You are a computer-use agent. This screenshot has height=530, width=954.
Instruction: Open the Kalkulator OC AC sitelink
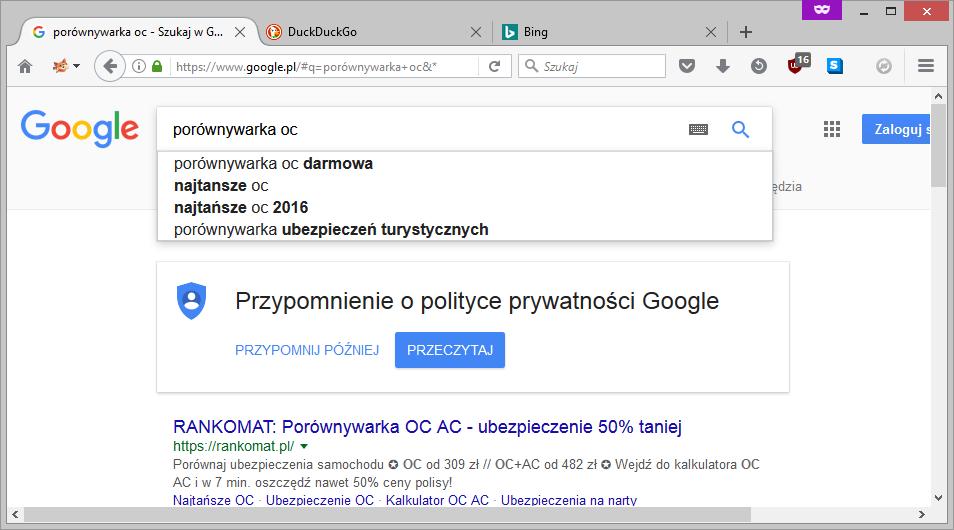pos(437,500)
